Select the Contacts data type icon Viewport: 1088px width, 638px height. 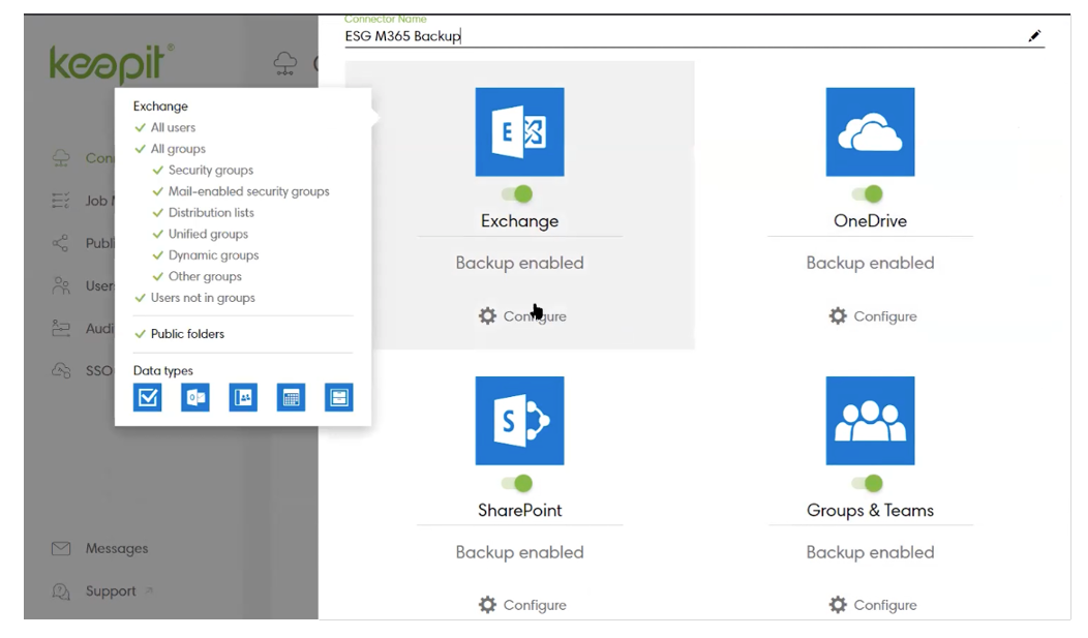pyautogui.click(x=243, y=398)
